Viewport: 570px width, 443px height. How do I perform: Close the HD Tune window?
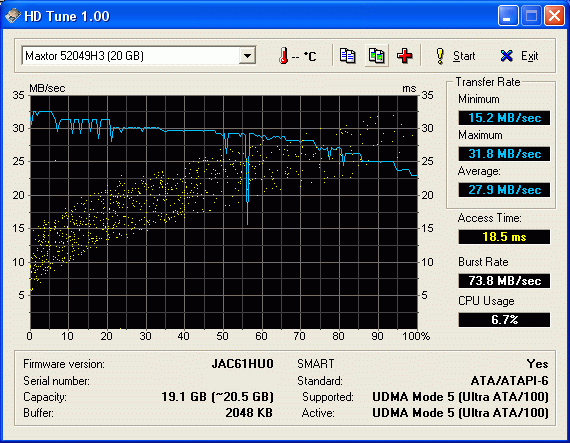pyautogui.click(x=554, y=16)
